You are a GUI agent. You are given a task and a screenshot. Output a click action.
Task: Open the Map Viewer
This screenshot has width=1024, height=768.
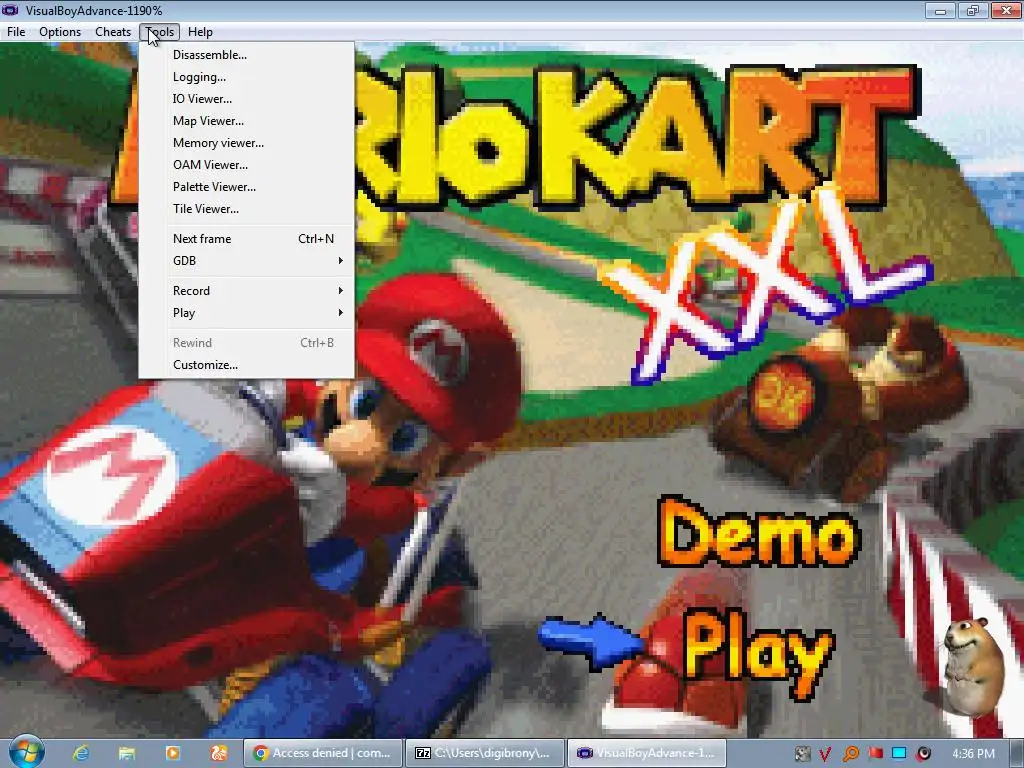(246, 121)
